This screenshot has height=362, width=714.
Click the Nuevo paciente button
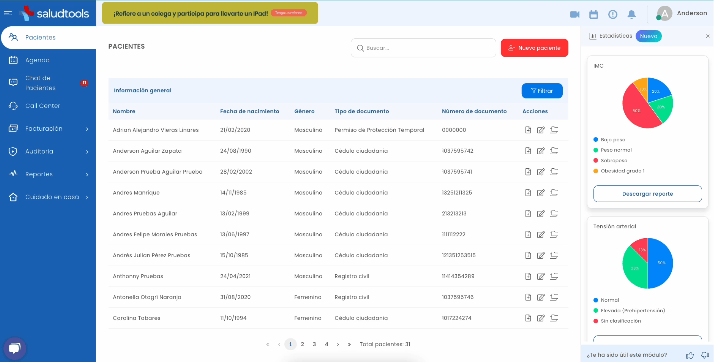point(534,48)
